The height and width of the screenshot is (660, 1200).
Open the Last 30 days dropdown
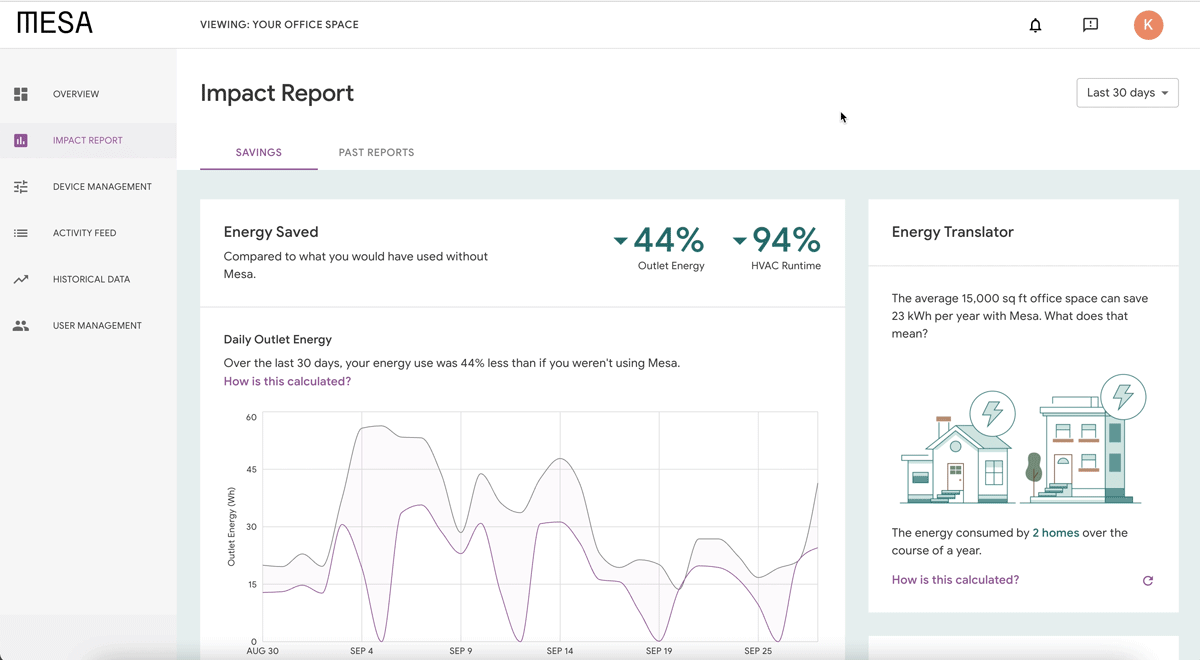[x=1127, y=93]
